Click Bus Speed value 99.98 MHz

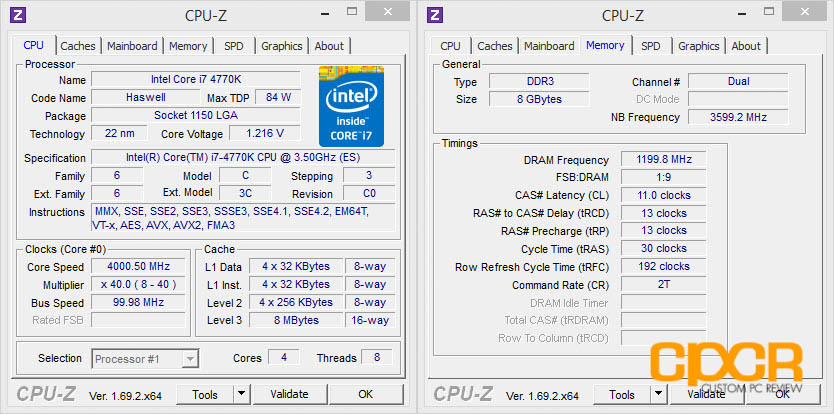138,302
